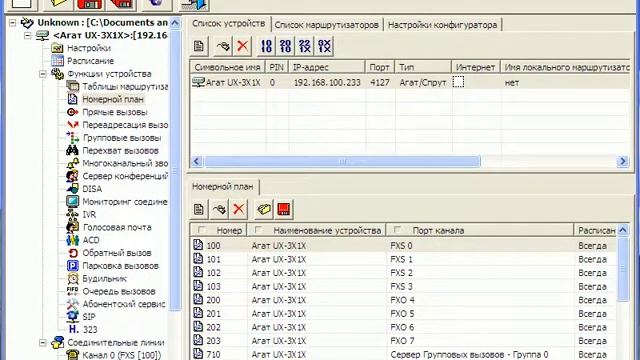The image size is (640, 360).
Task: Toggle the Интернет checkbox for Агат UX-3X1X
Action: 458,82
